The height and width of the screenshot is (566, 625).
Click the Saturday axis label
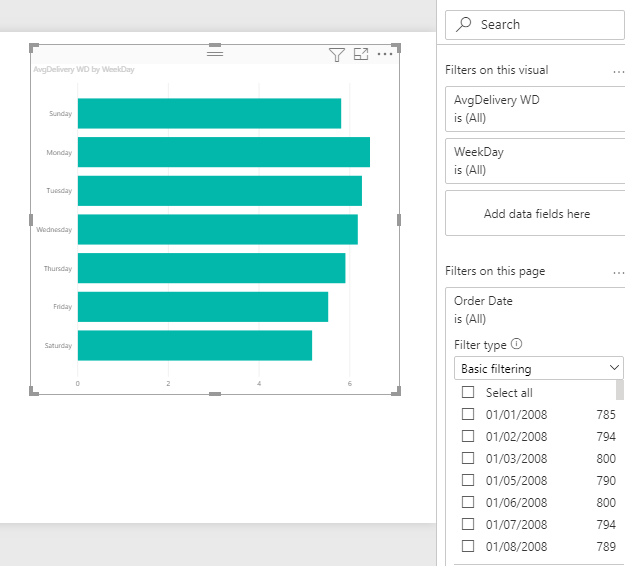58,346
